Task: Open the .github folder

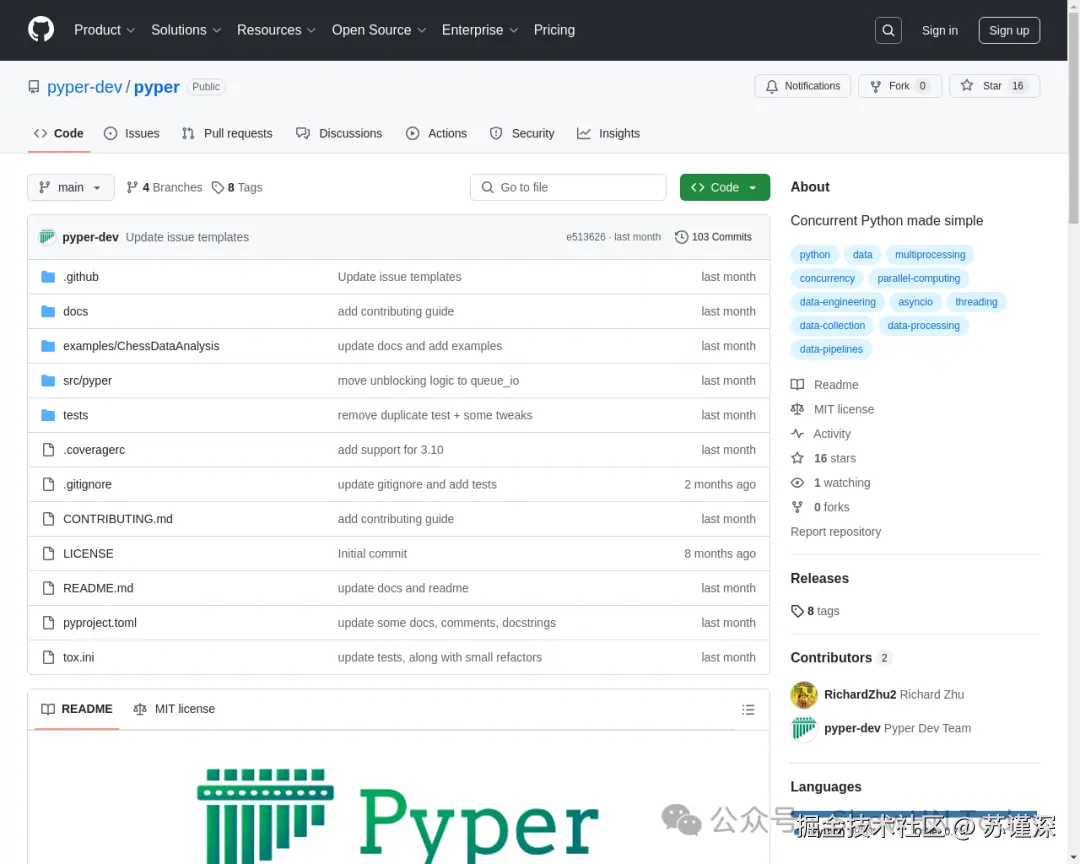Action: pos(81,277)
